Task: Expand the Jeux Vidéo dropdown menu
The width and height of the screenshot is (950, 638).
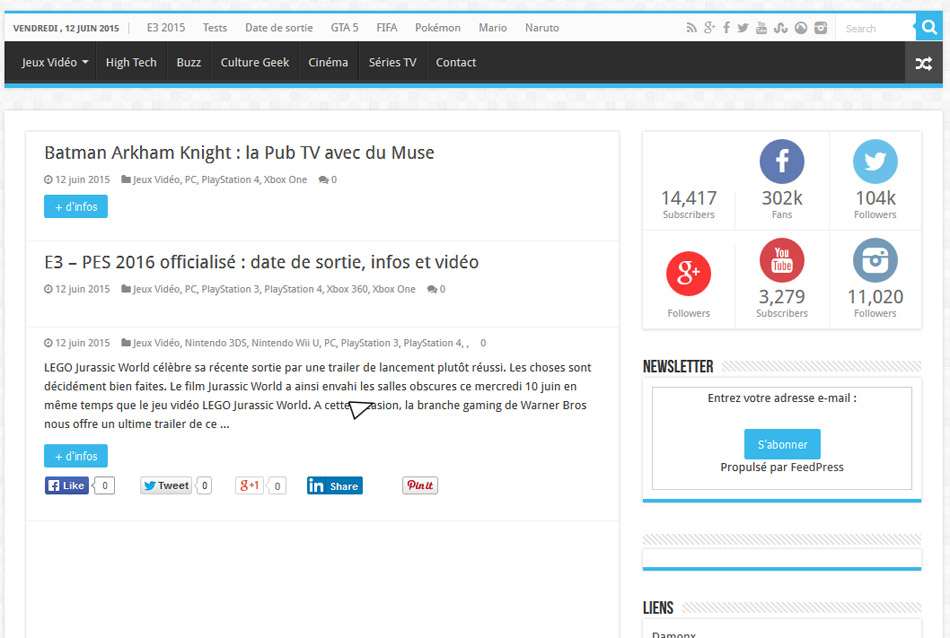Action: (55, 62)
